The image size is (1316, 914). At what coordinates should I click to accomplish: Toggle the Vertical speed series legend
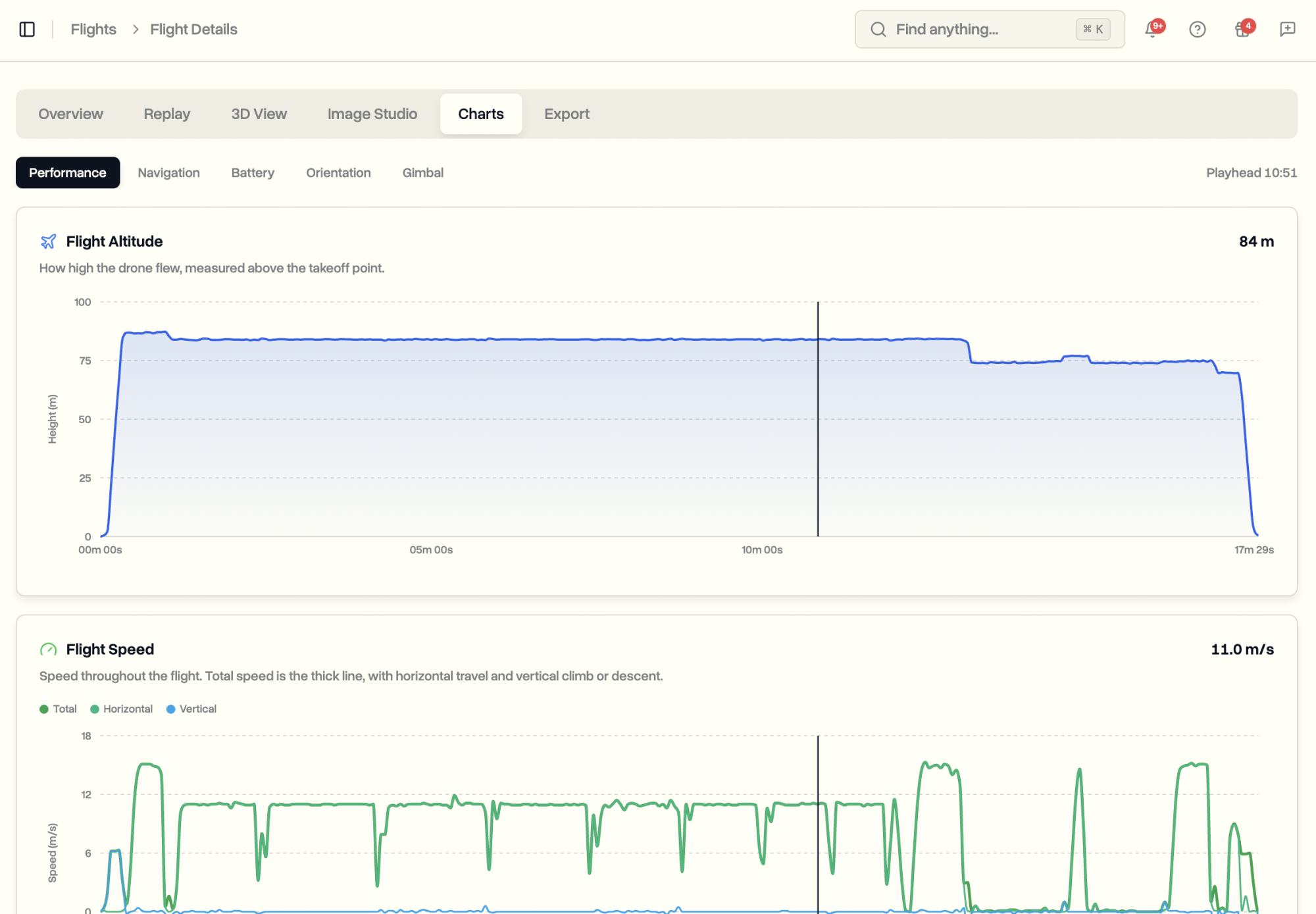pos(191,709)
